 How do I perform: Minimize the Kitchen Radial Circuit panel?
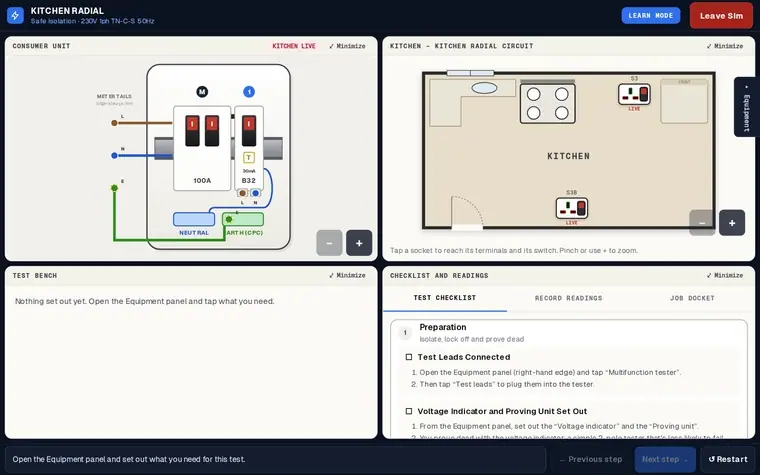pos(725,46)
